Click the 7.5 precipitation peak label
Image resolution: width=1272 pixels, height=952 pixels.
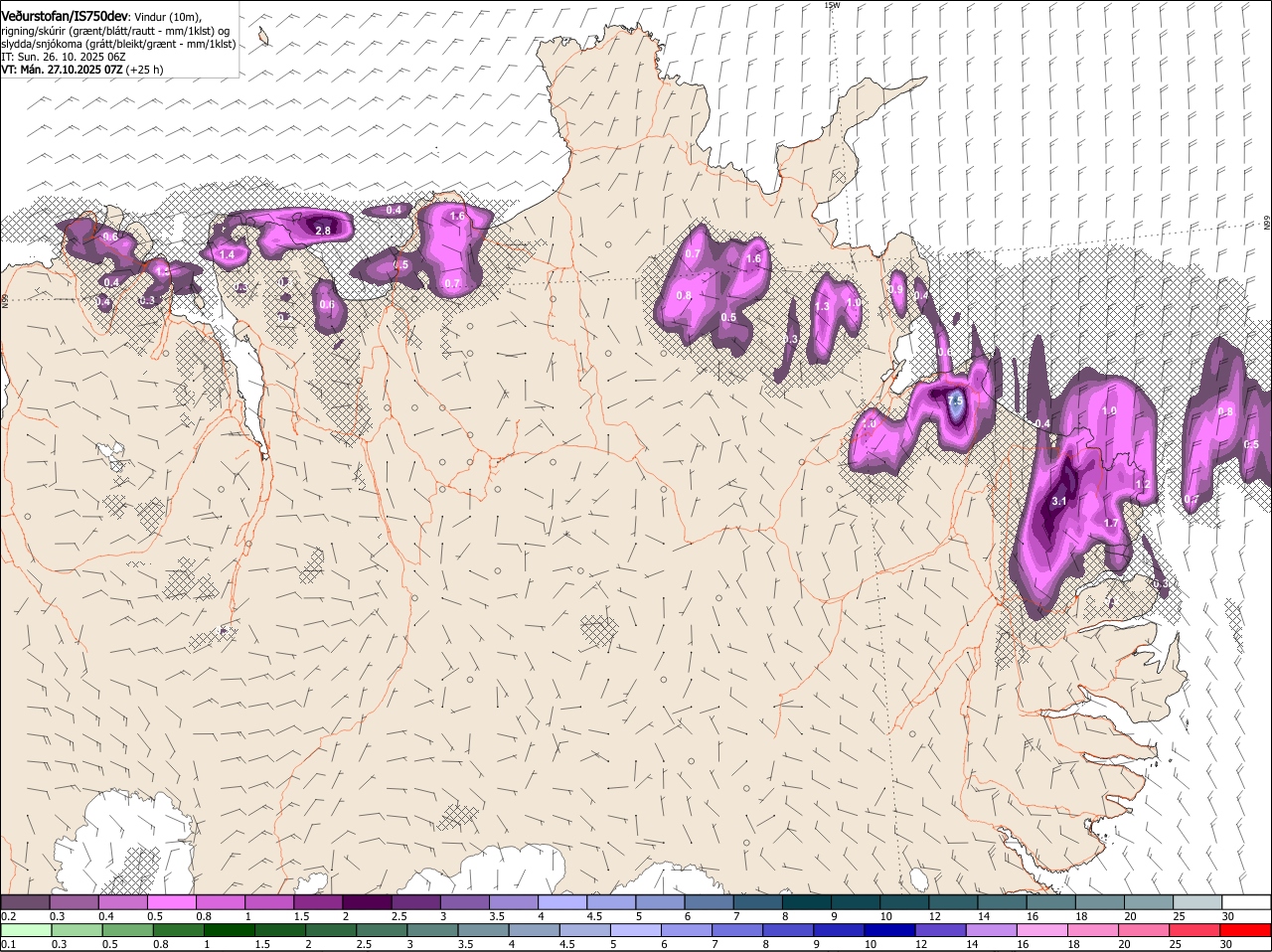coord(955,401)
